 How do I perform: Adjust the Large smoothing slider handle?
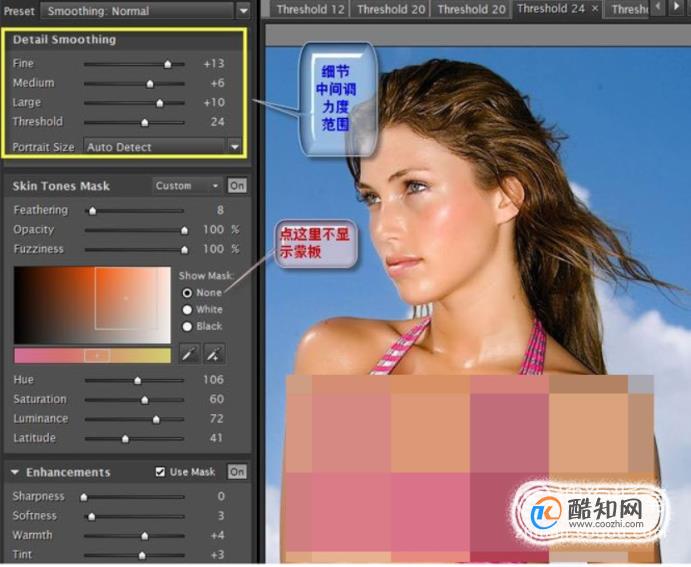160,103
